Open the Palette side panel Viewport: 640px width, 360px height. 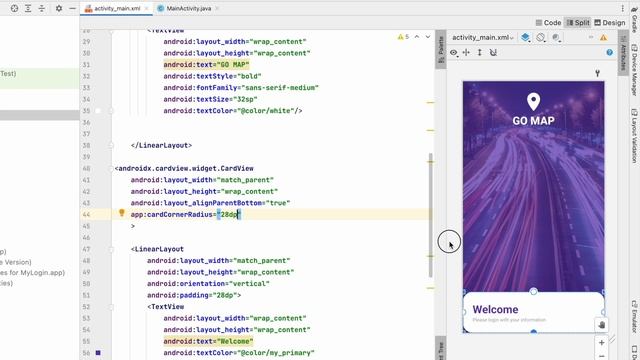(441, 50)
